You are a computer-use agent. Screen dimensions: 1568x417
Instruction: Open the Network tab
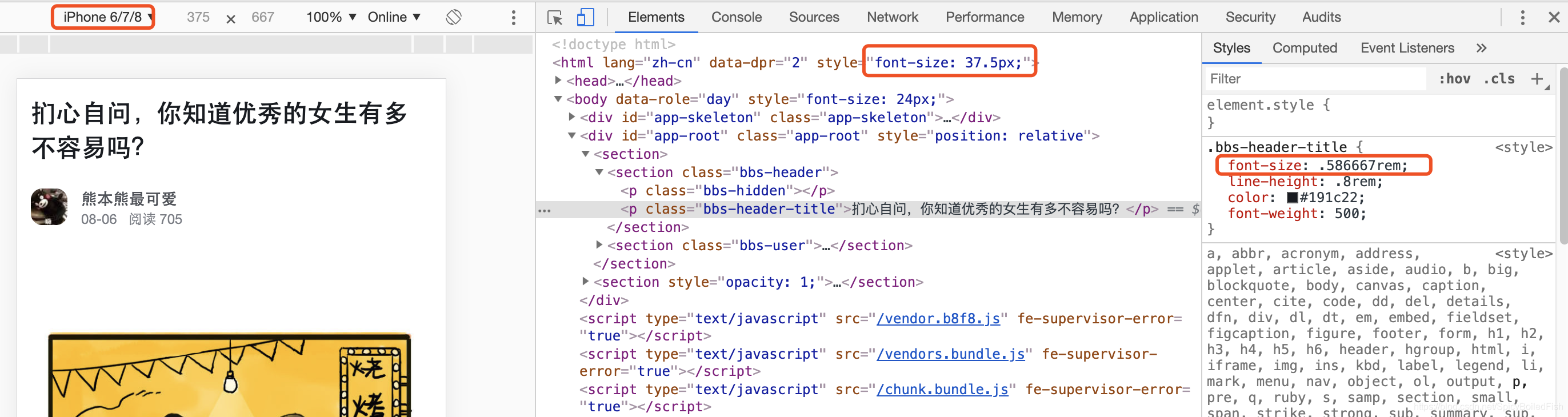(x=893, y=17)
